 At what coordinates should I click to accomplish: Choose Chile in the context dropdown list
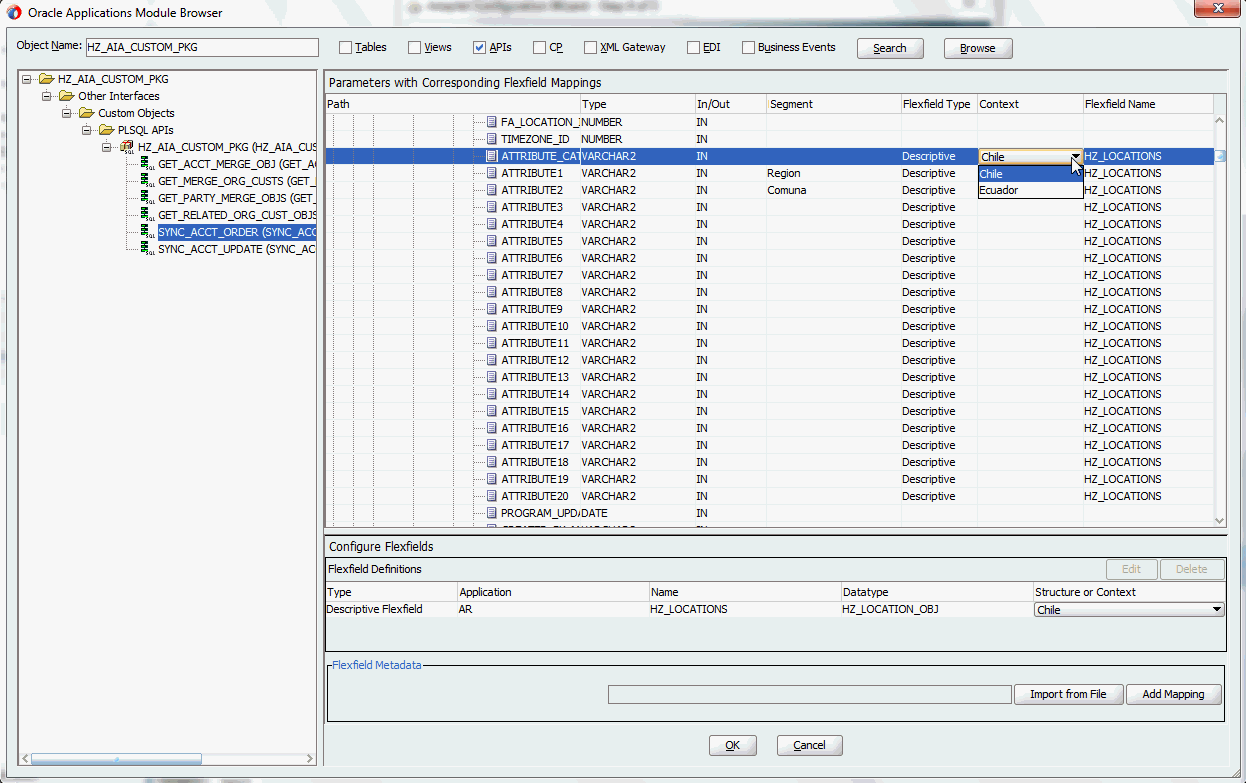1030,174
